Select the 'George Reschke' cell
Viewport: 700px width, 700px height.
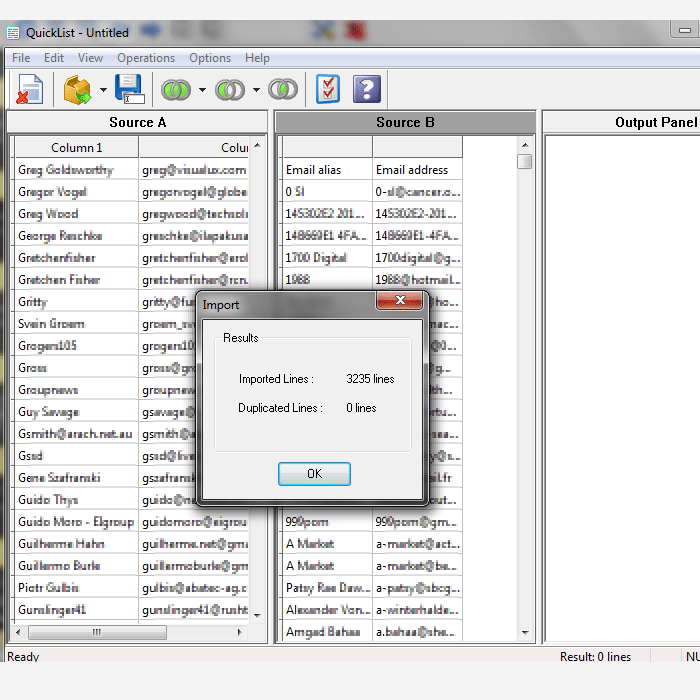click(x=76, y=236)
